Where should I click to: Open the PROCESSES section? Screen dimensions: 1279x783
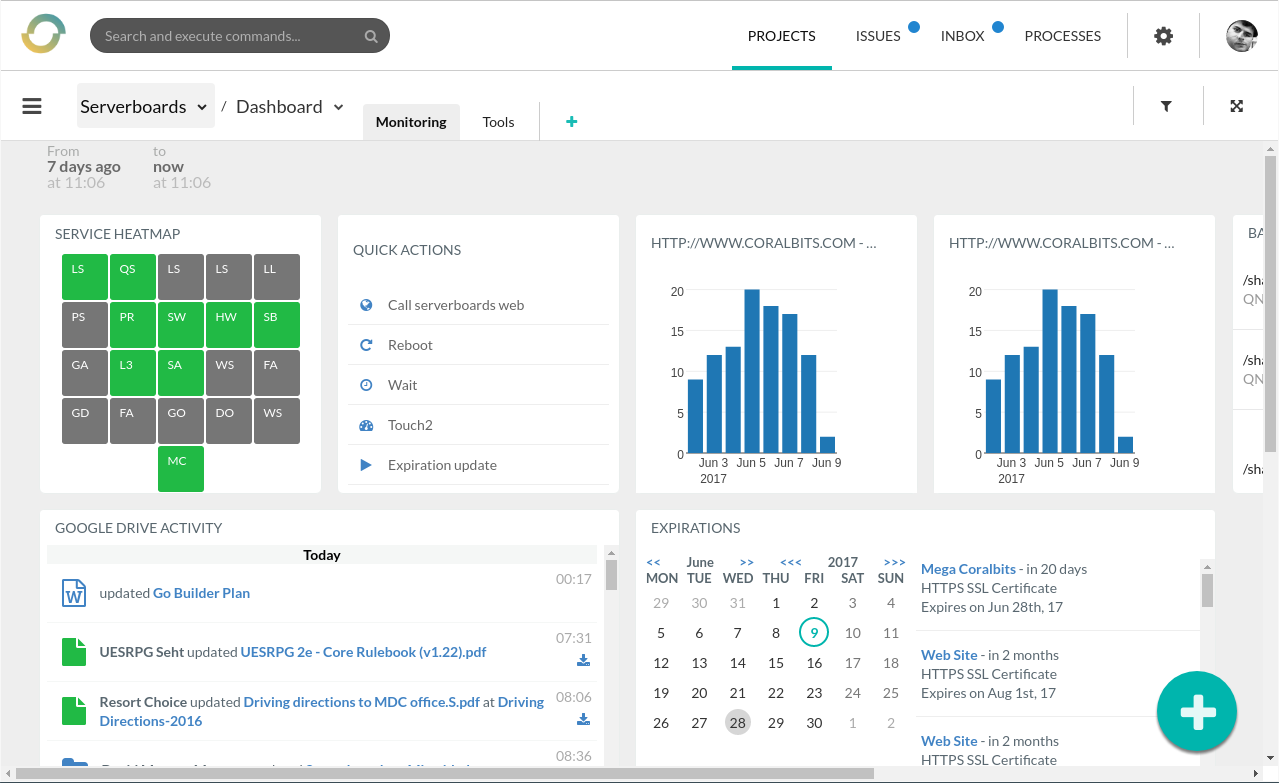(1063, 36)
